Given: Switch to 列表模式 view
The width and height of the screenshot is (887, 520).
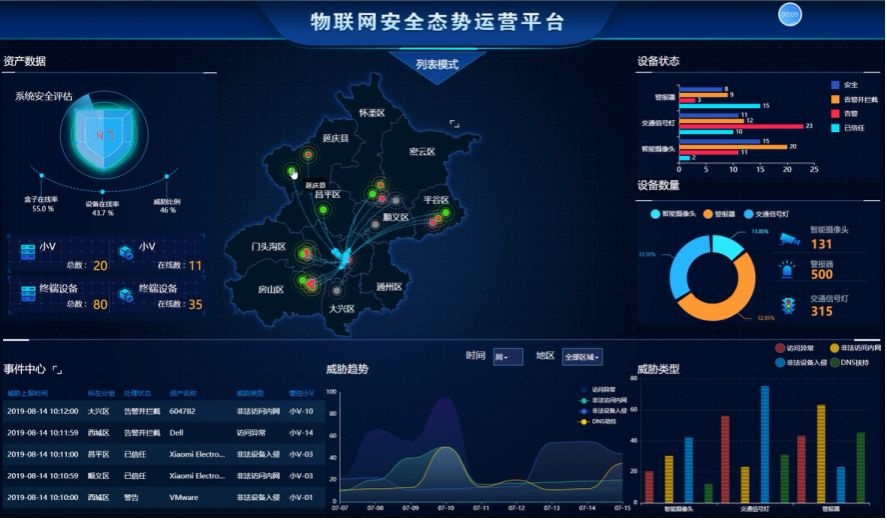Looking at the screenshot, I should click(x=436, y=65).
